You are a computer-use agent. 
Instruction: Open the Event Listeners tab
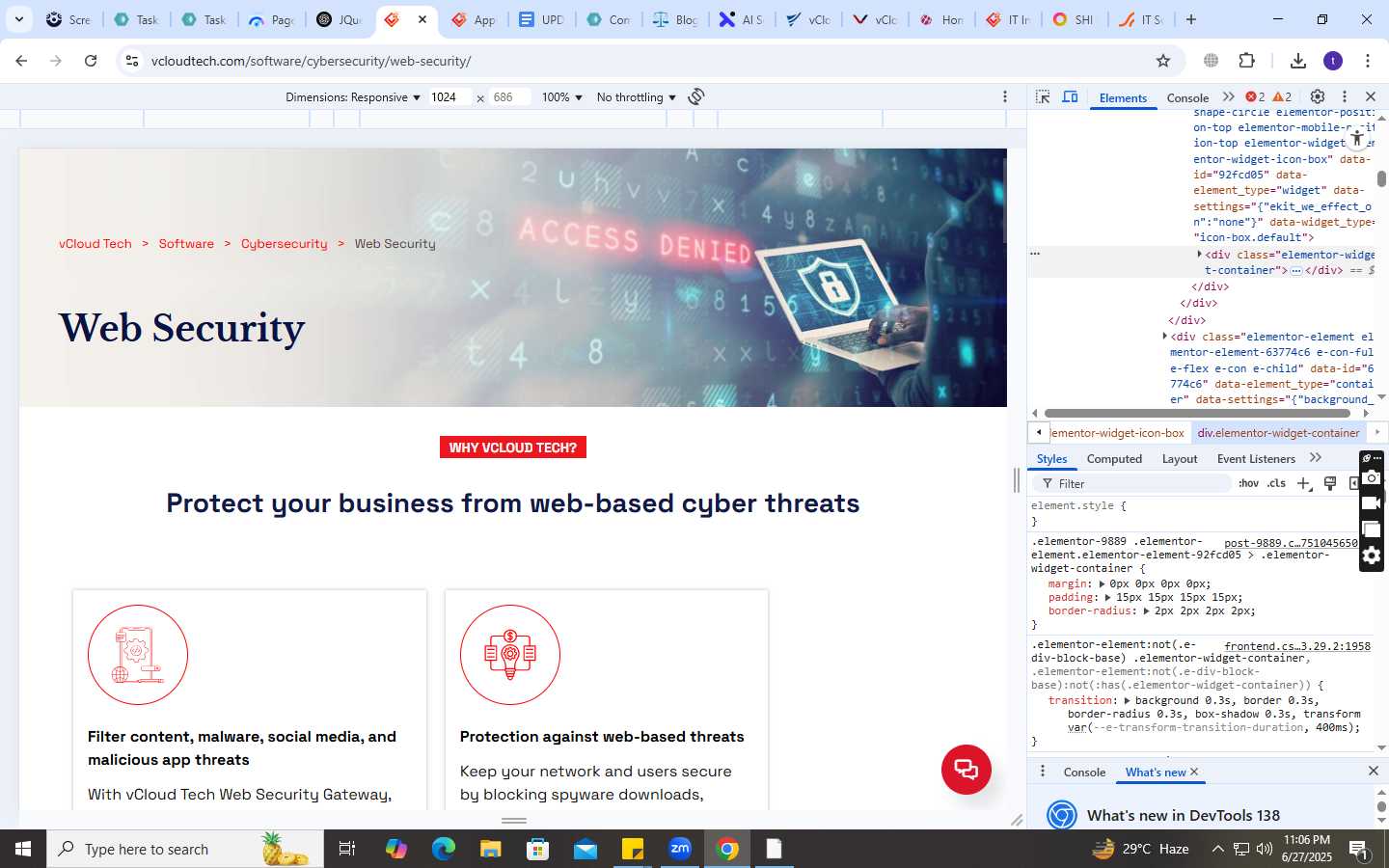coord(1256,459)
